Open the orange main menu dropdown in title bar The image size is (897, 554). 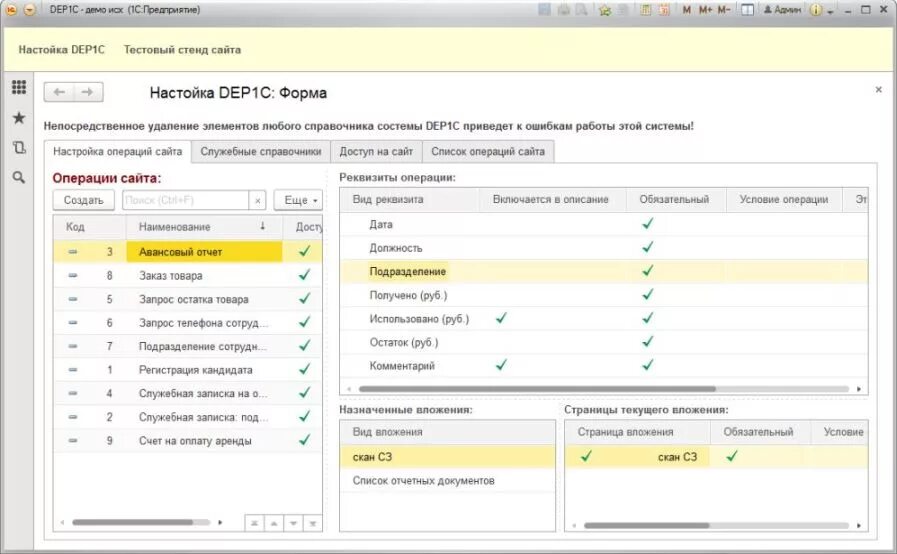[x=30, y=10]
